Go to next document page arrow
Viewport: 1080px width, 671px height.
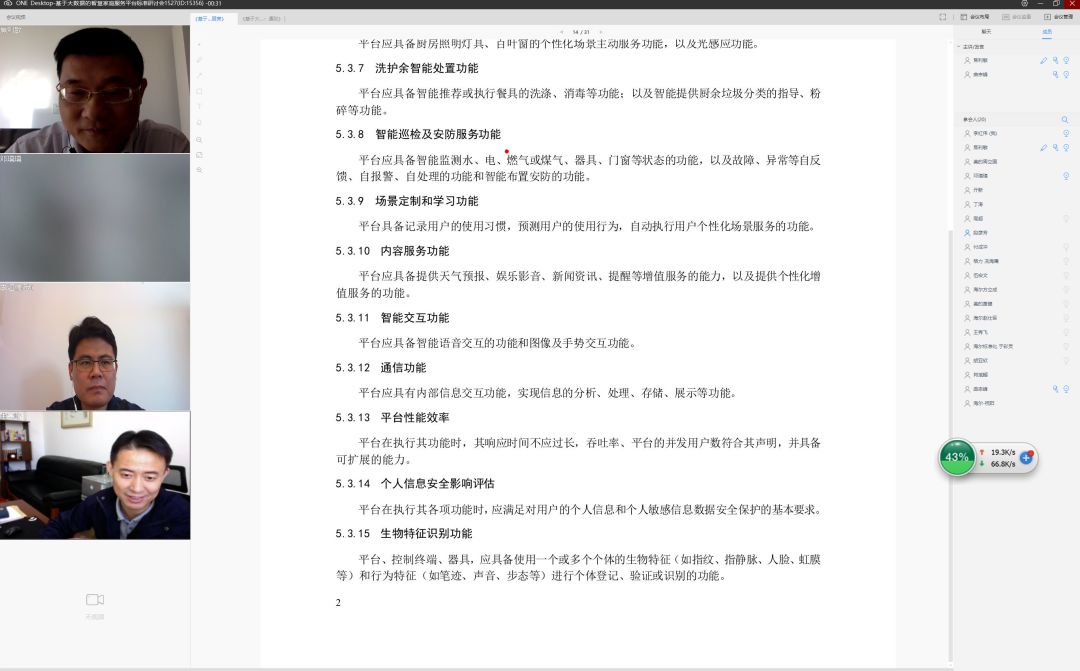601,32
